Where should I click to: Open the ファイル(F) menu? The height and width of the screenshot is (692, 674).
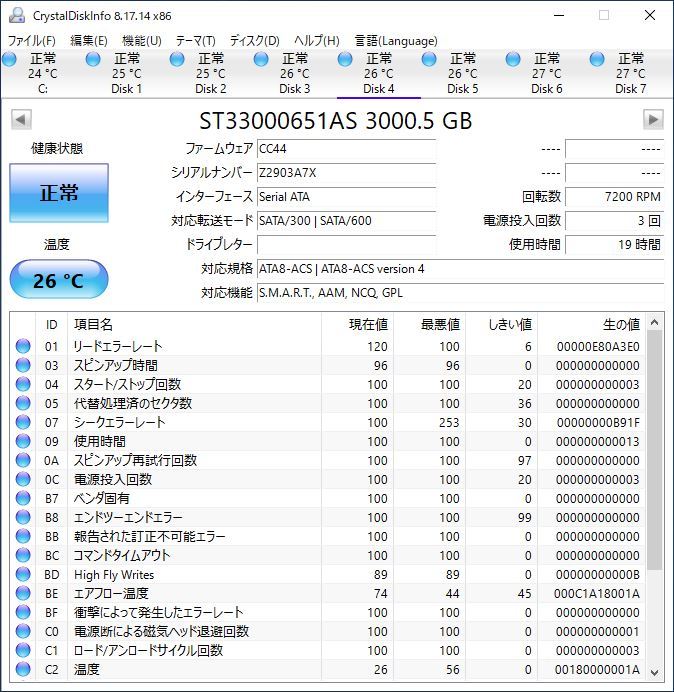click(x=32, y=41)
